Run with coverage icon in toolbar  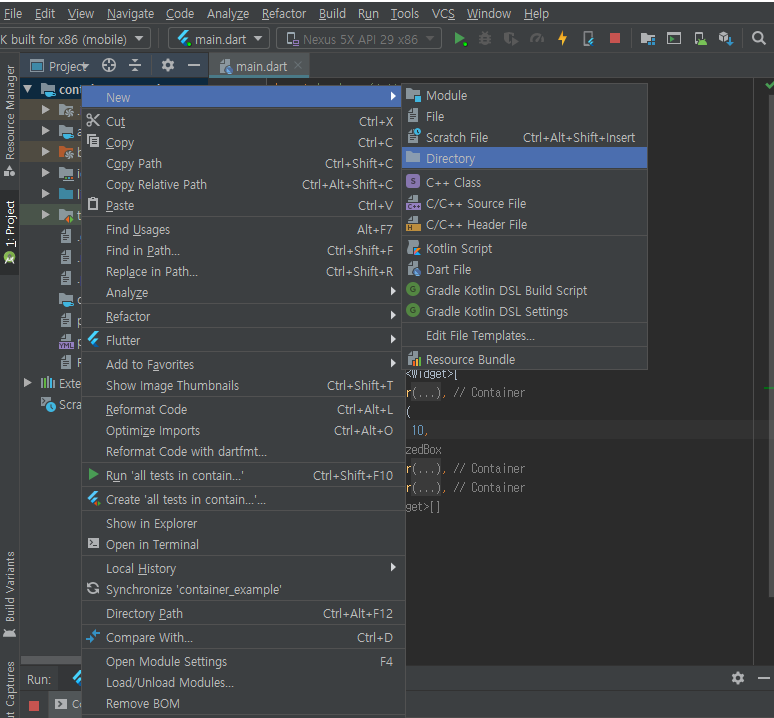tap(510, 38)
